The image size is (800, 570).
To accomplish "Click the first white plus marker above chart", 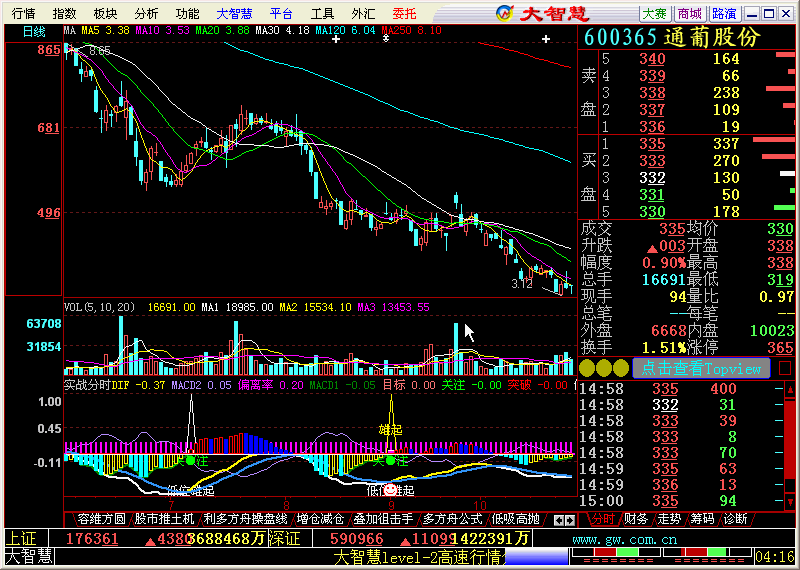I will 336,39.
